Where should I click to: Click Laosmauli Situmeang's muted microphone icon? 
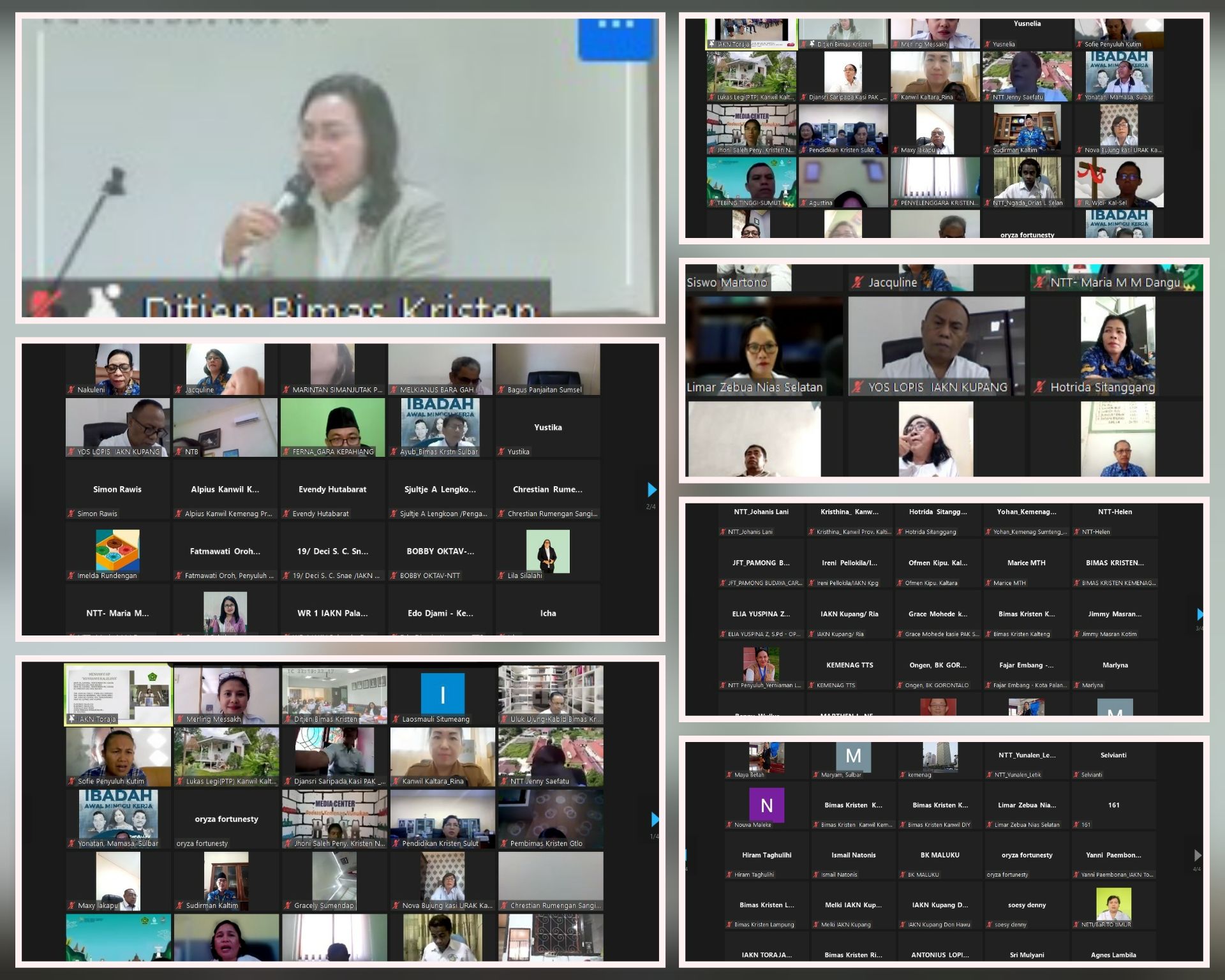tap(396, 719)
